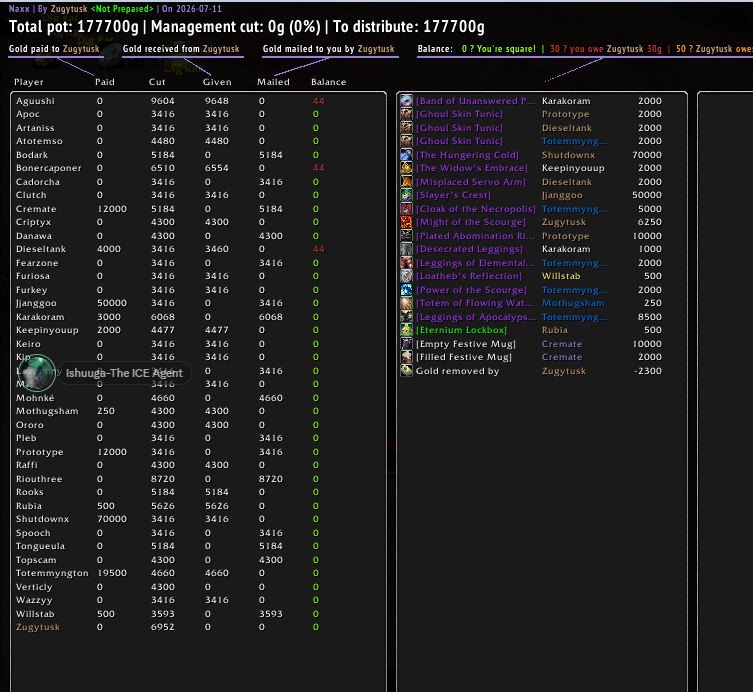Click the Player column header
This screenshot has width=753, height=692.
[x=28, y=82]
